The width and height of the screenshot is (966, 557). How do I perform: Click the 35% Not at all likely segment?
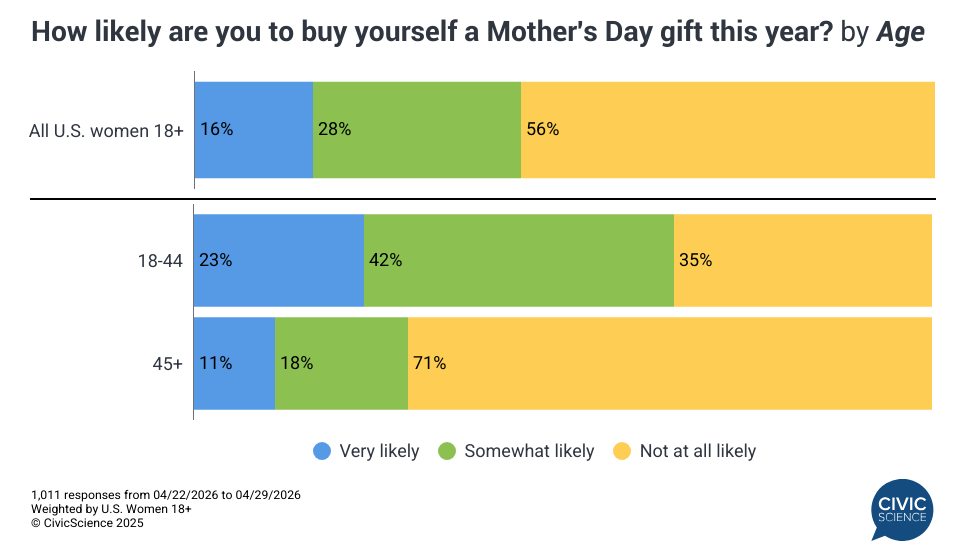(803, 260)
